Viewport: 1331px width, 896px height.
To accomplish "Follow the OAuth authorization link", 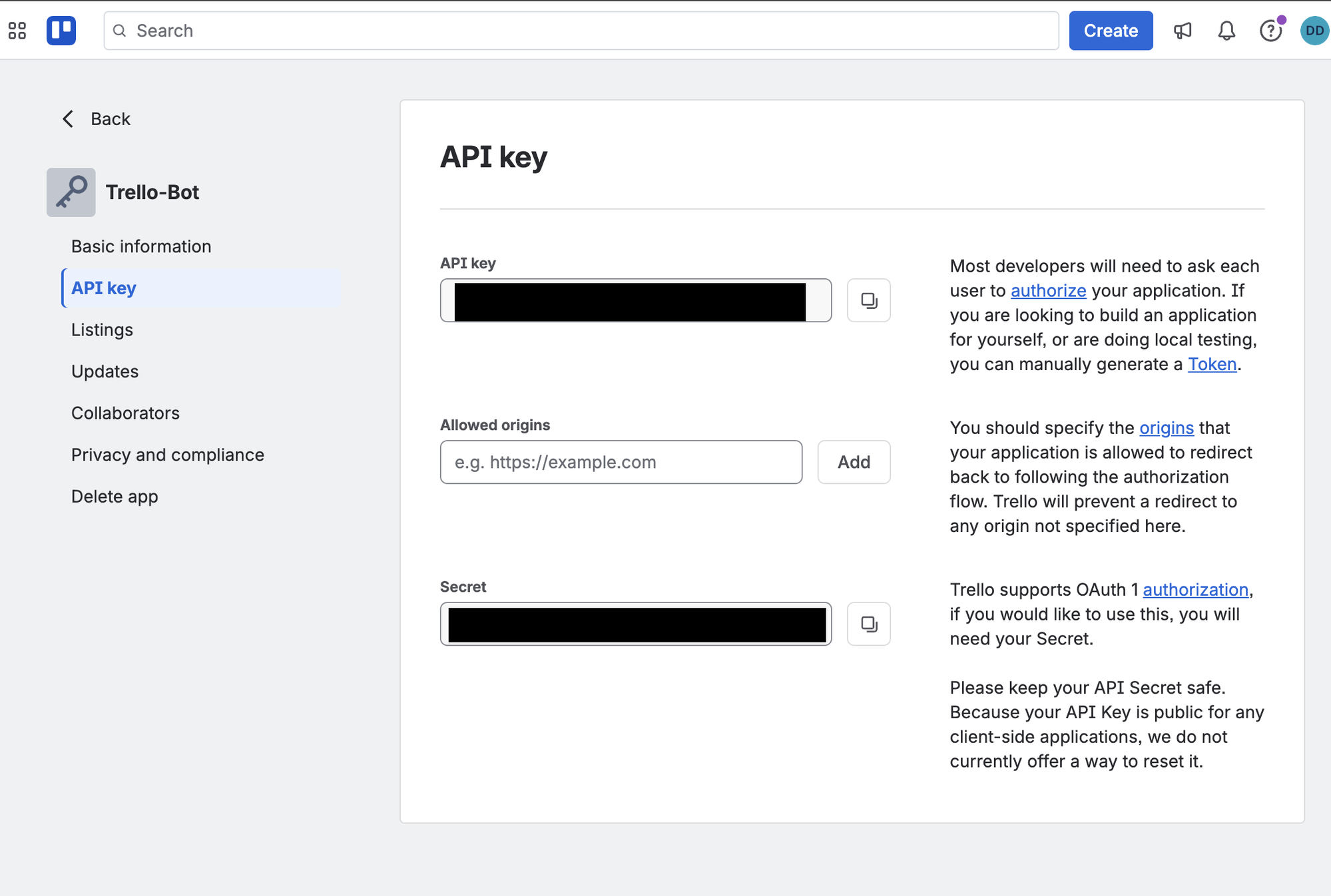I will point(1196,590).
